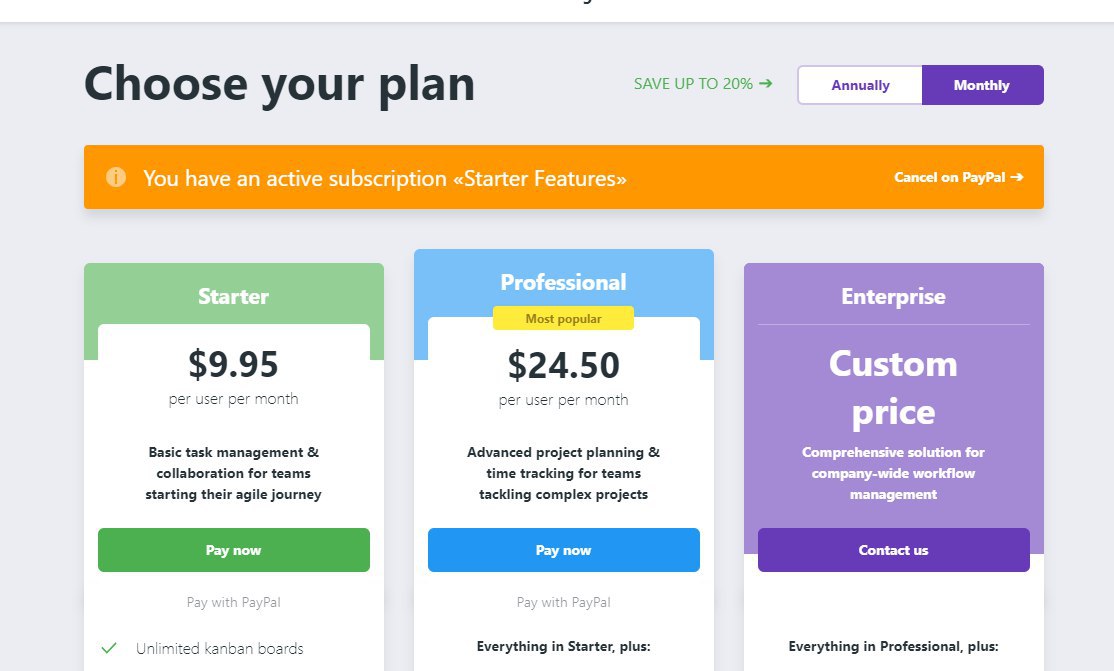Click the green arrow after SAVE UP TO 20%
Viewport: 1114px width, 671px height.
pos(765,83)
